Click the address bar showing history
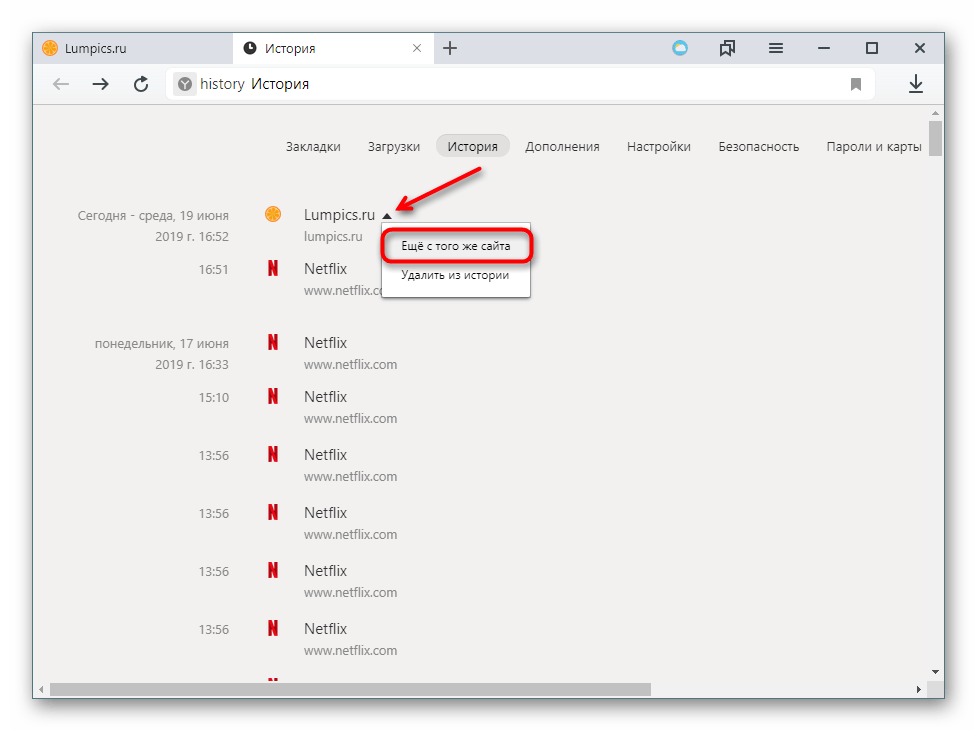This screenshot has width=977, height=731. 500,84
